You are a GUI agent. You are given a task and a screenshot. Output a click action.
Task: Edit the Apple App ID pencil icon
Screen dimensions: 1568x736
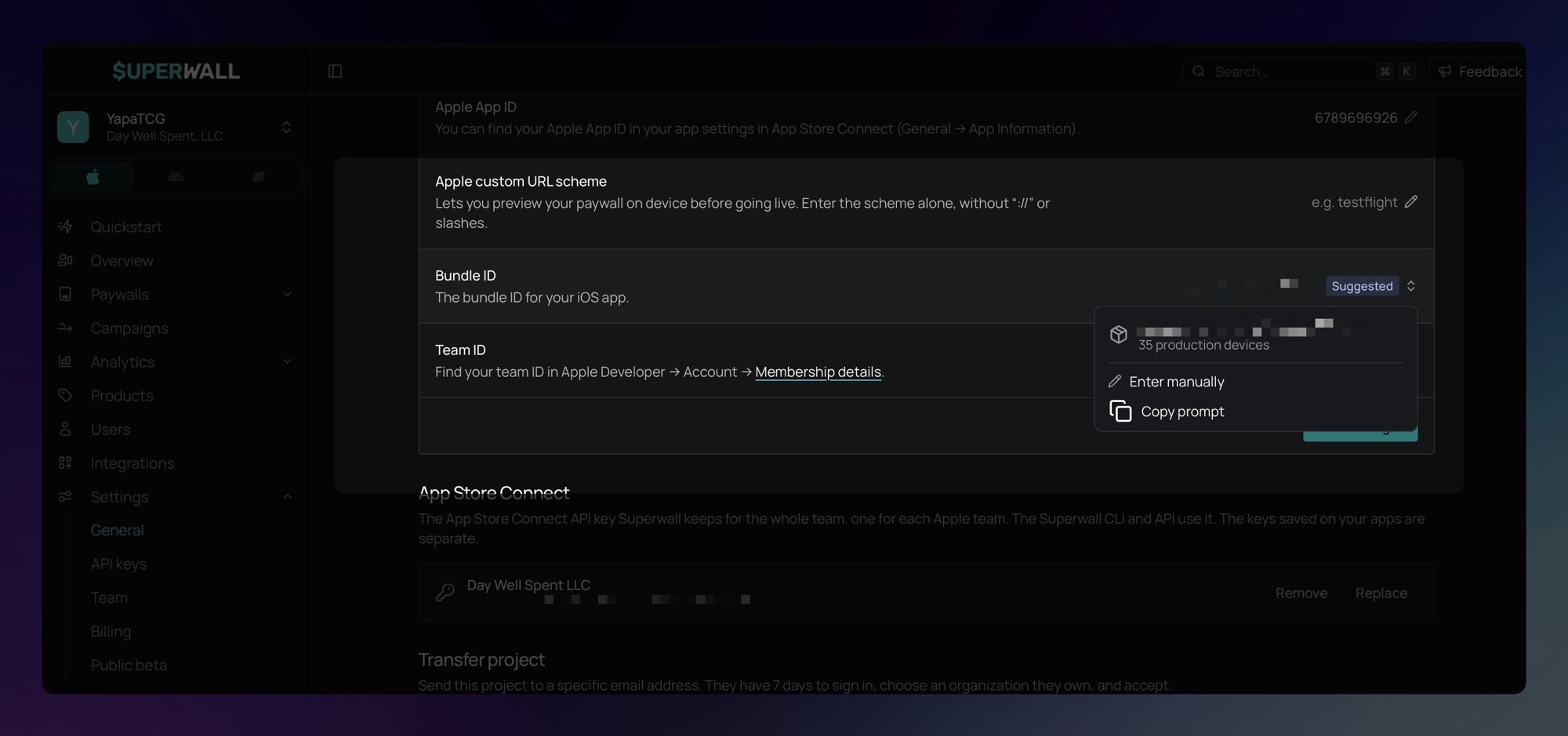coord(1410,117)
